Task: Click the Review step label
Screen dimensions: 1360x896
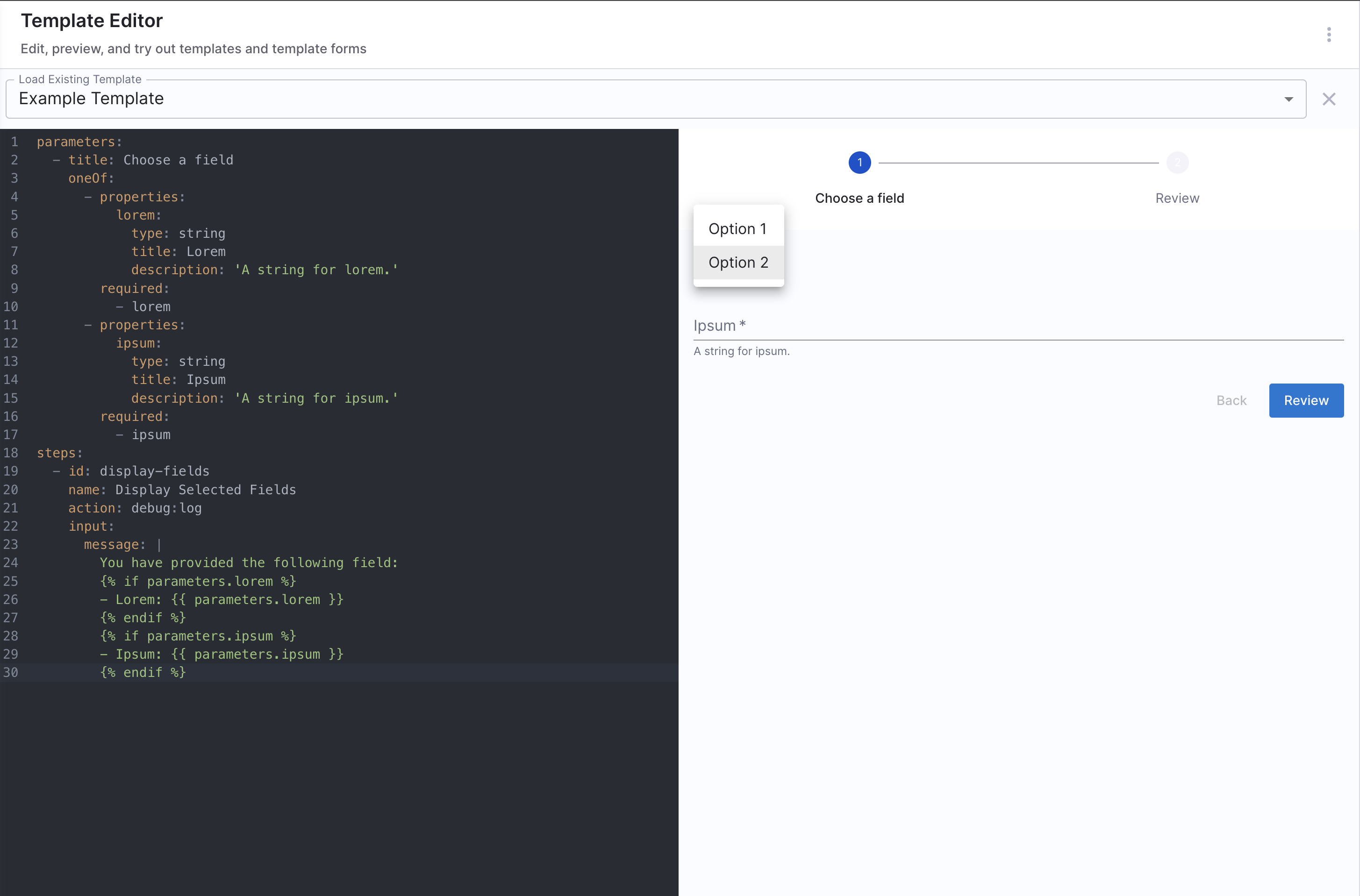Action: [1177, 198]
